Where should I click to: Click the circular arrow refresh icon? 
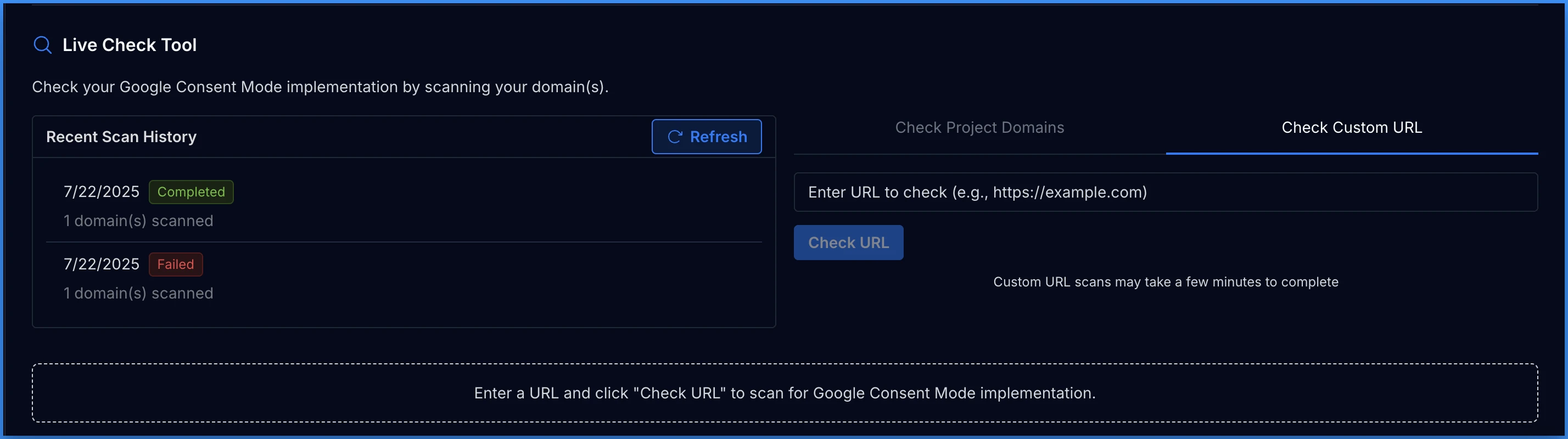pyautogui.click(x=674, y=137)
